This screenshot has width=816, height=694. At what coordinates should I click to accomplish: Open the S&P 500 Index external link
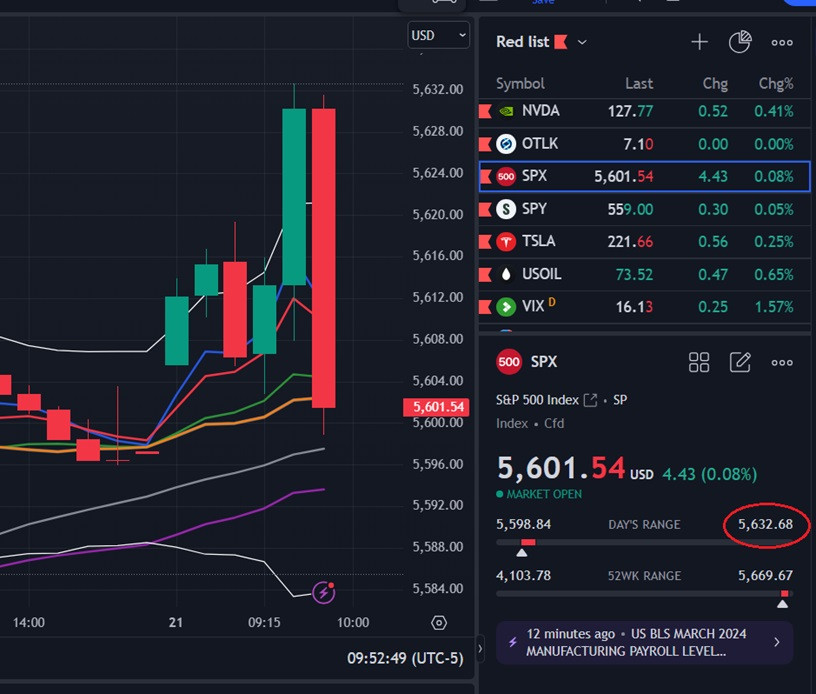[x=590, y=400]
